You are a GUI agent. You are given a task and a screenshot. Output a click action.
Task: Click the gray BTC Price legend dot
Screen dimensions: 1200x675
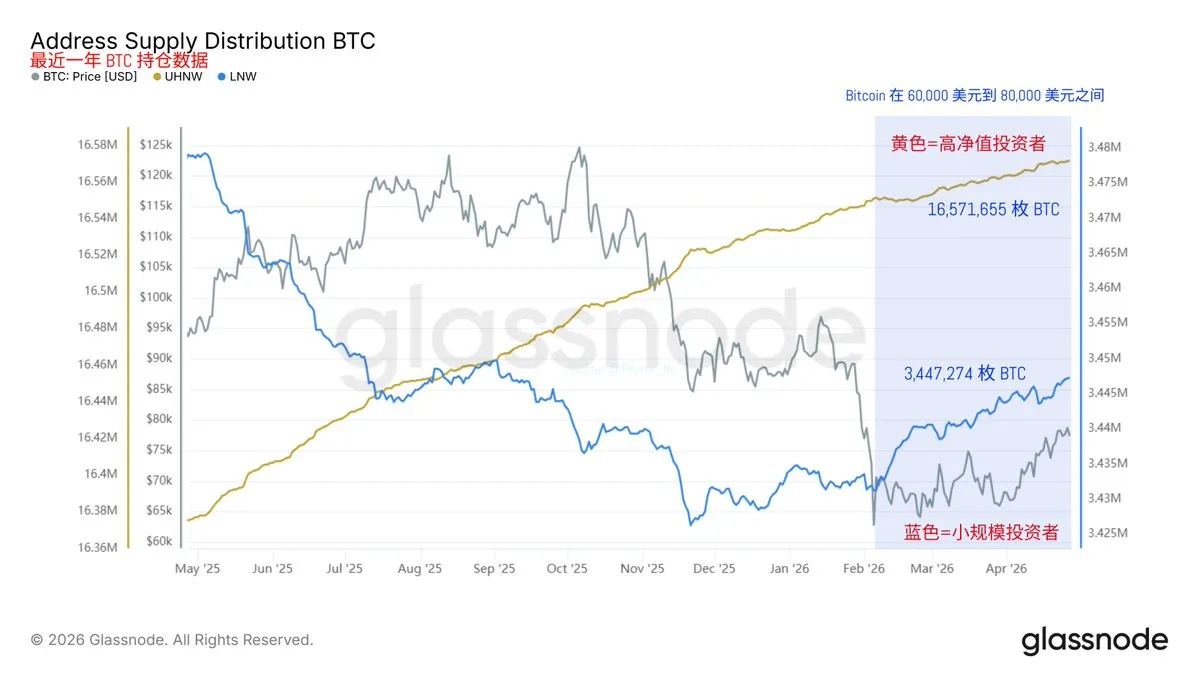pyautogui.click(x=36, y=76)
